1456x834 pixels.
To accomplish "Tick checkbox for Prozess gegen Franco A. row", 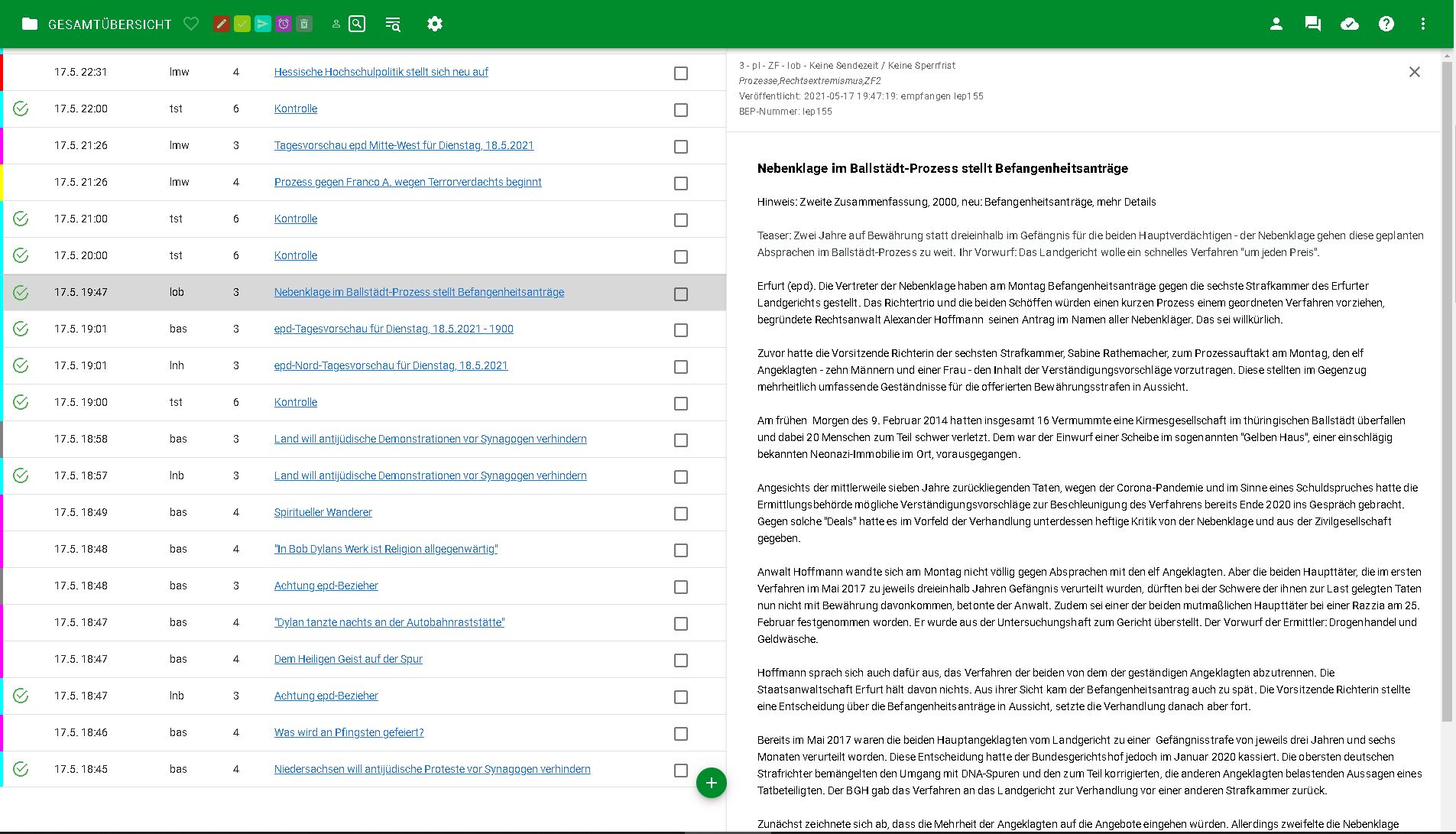I will click(681, 183).
